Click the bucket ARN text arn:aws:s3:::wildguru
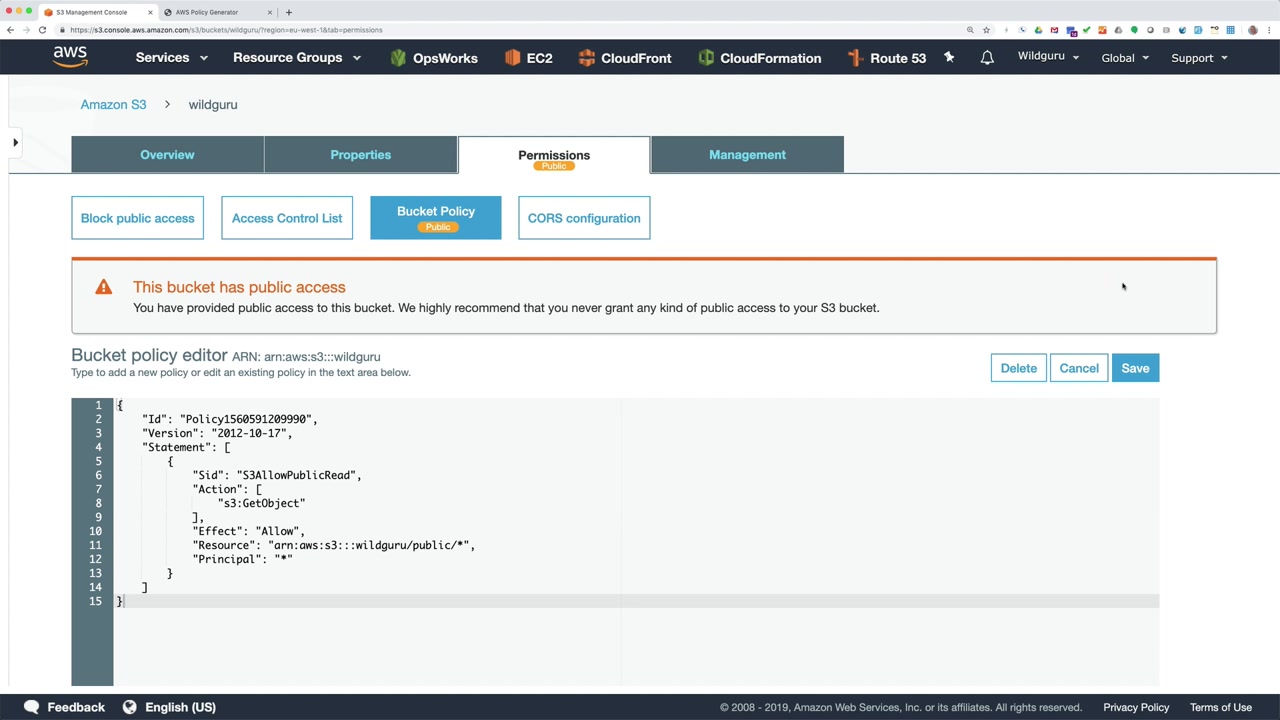The height and width of the screenshot is (720, 1280). 322,357
